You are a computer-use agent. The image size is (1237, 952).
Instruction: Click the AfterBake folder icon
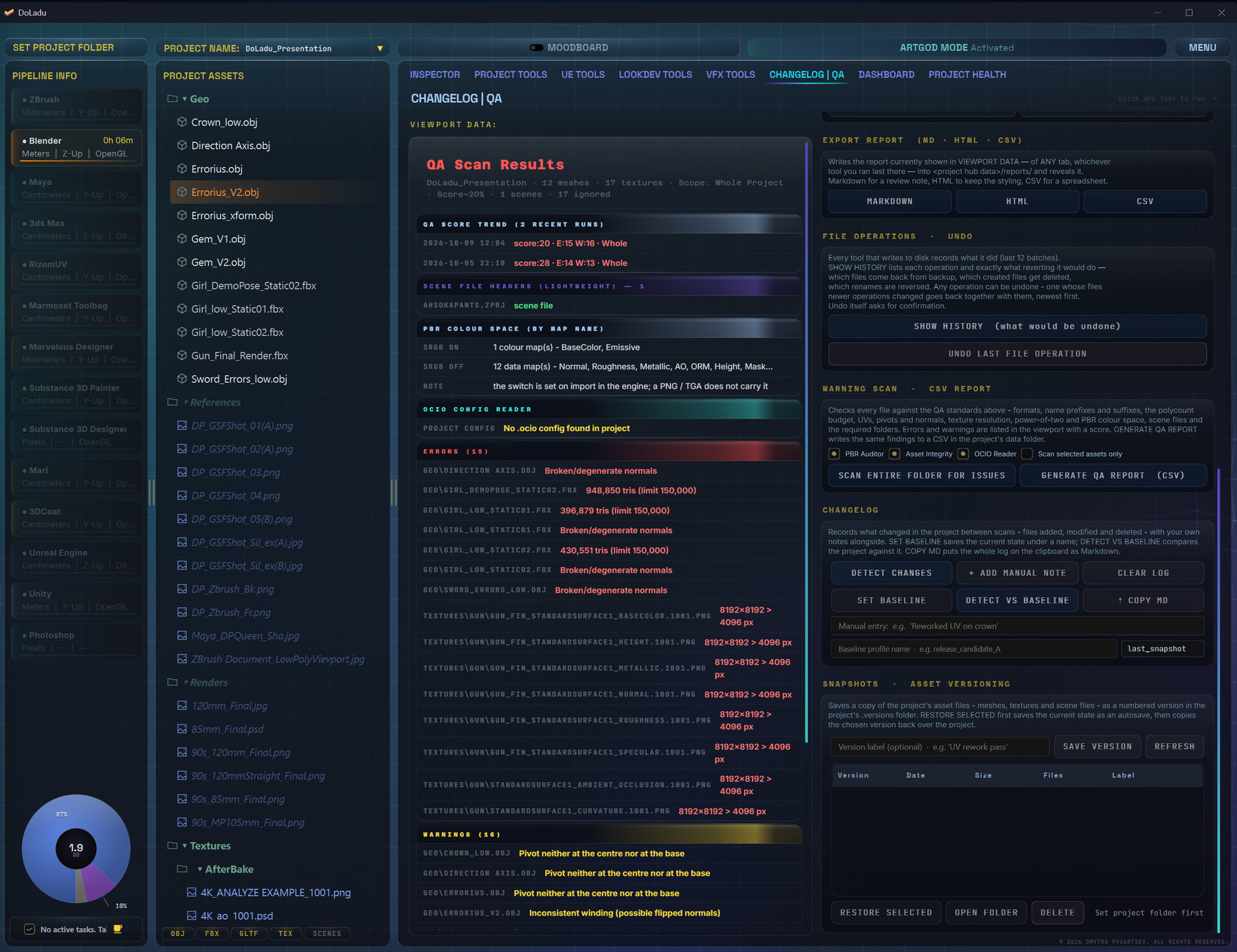click(182, 870)
